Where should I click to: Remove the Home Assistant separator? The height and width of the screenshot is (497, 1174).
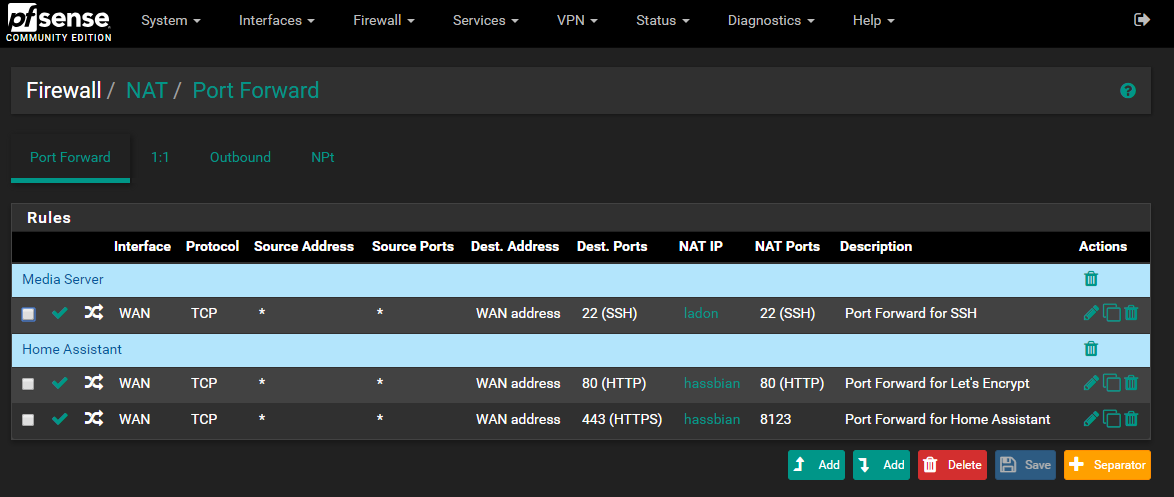point(1091,349)
